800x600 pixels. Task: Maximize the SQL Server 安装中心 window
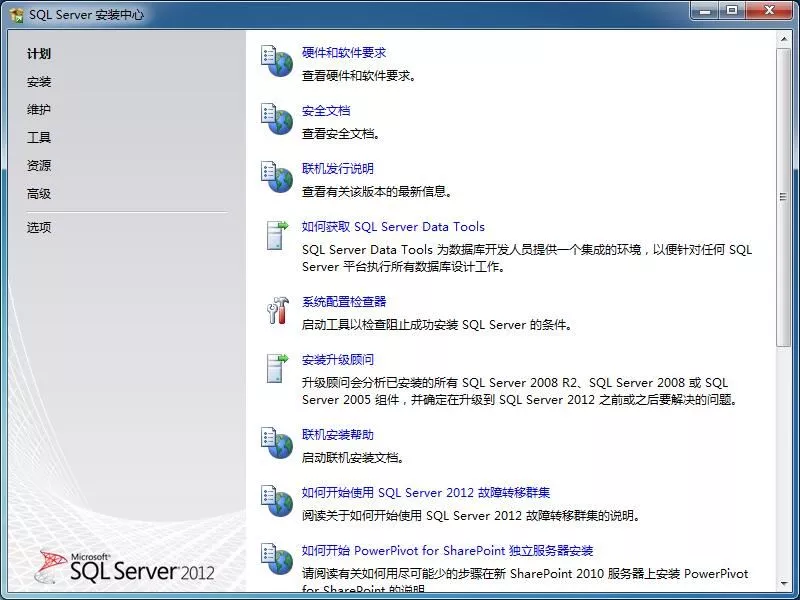point(732,11)
